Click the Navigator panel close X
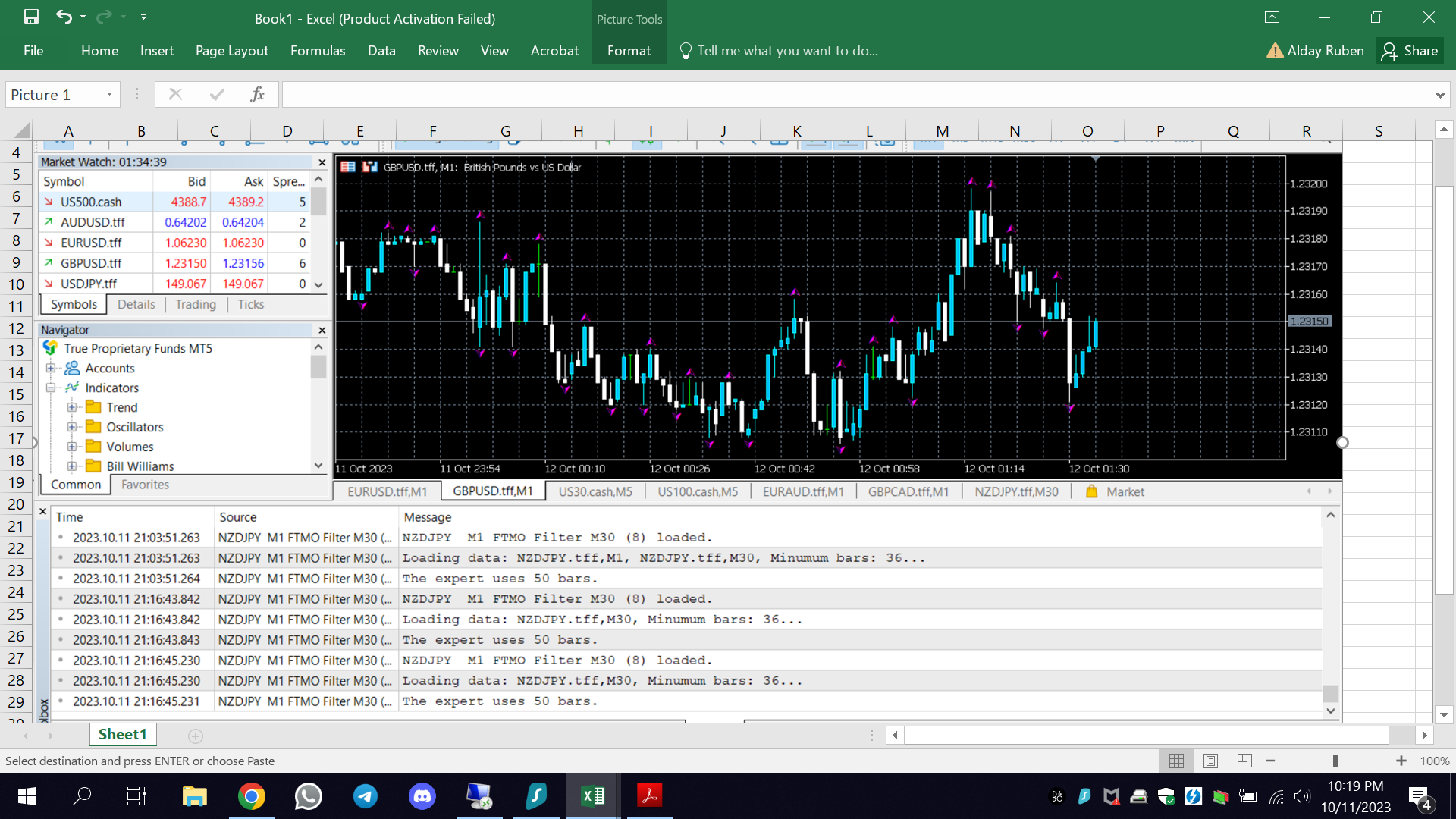1456x819 pixels. (x=322, y=330)
